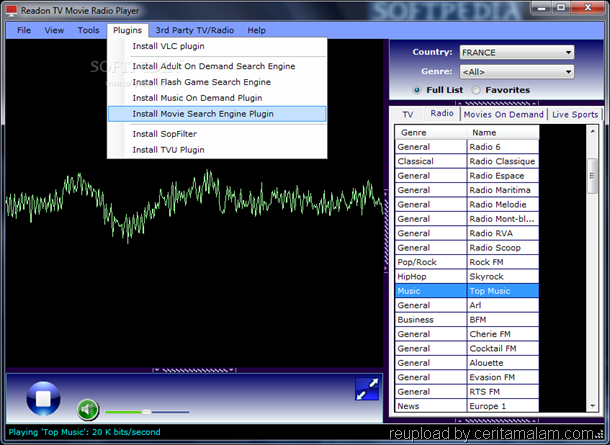Click the Playing 'Top Music' status text

coord(84,432)
